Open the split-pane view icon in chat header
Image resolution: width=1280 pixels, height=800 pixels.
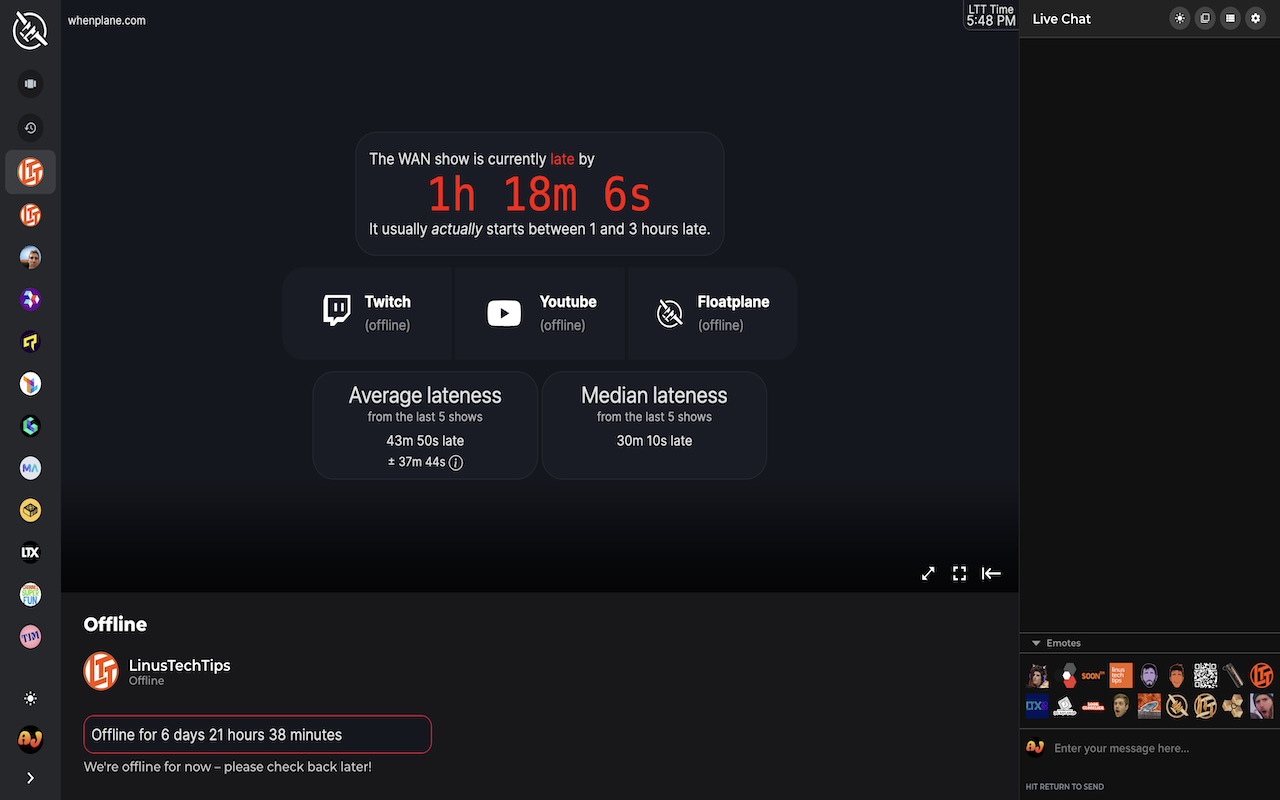coord(1204,18)
